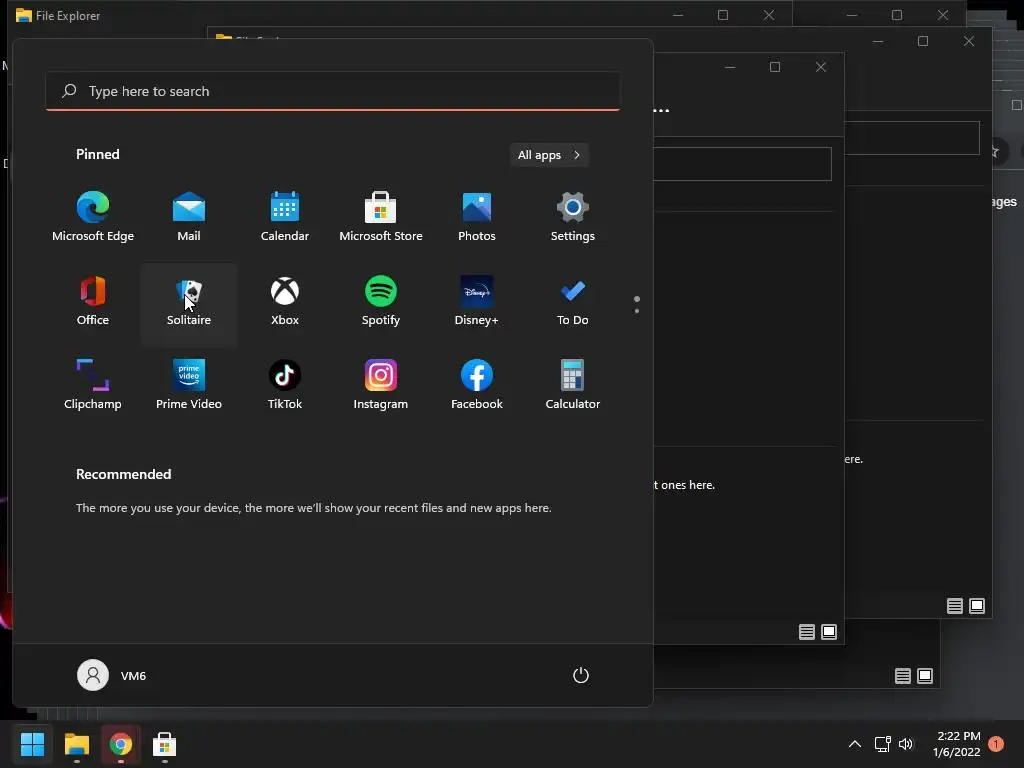Open the Calculator app

(573, 385)
